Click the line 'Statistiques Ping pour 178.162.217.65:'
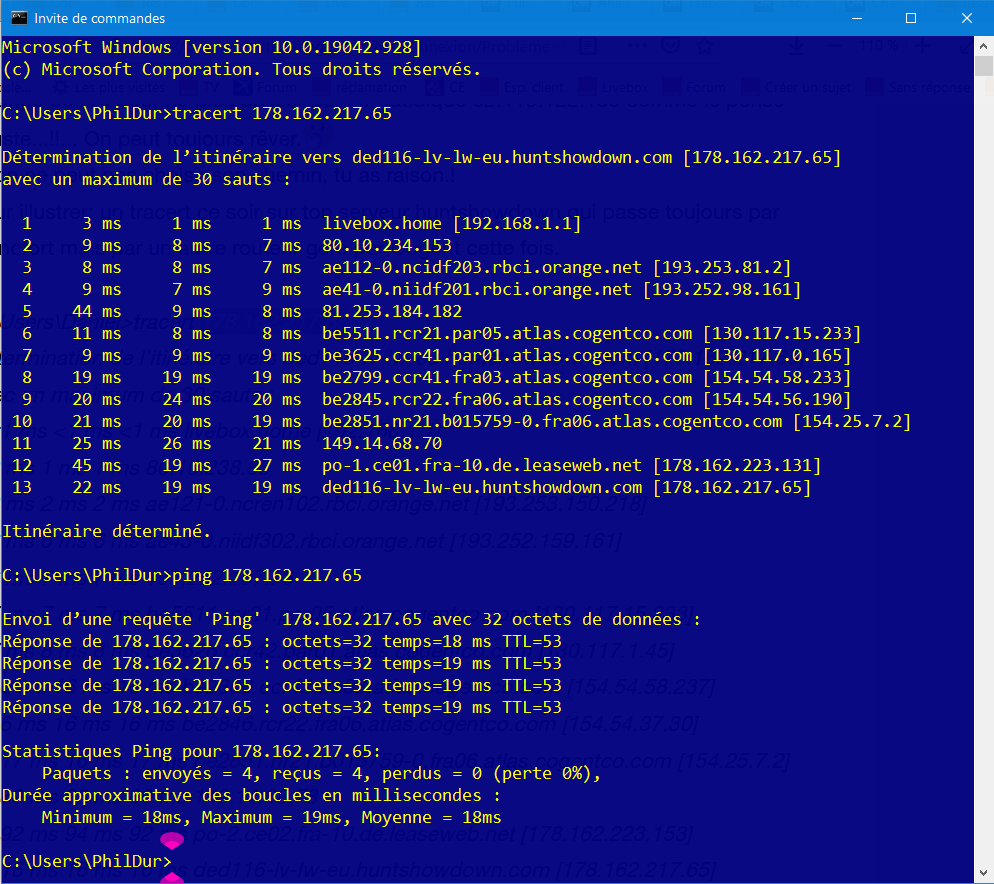The height and width of the screenshot is (884, 994). [x=191, y=751]
